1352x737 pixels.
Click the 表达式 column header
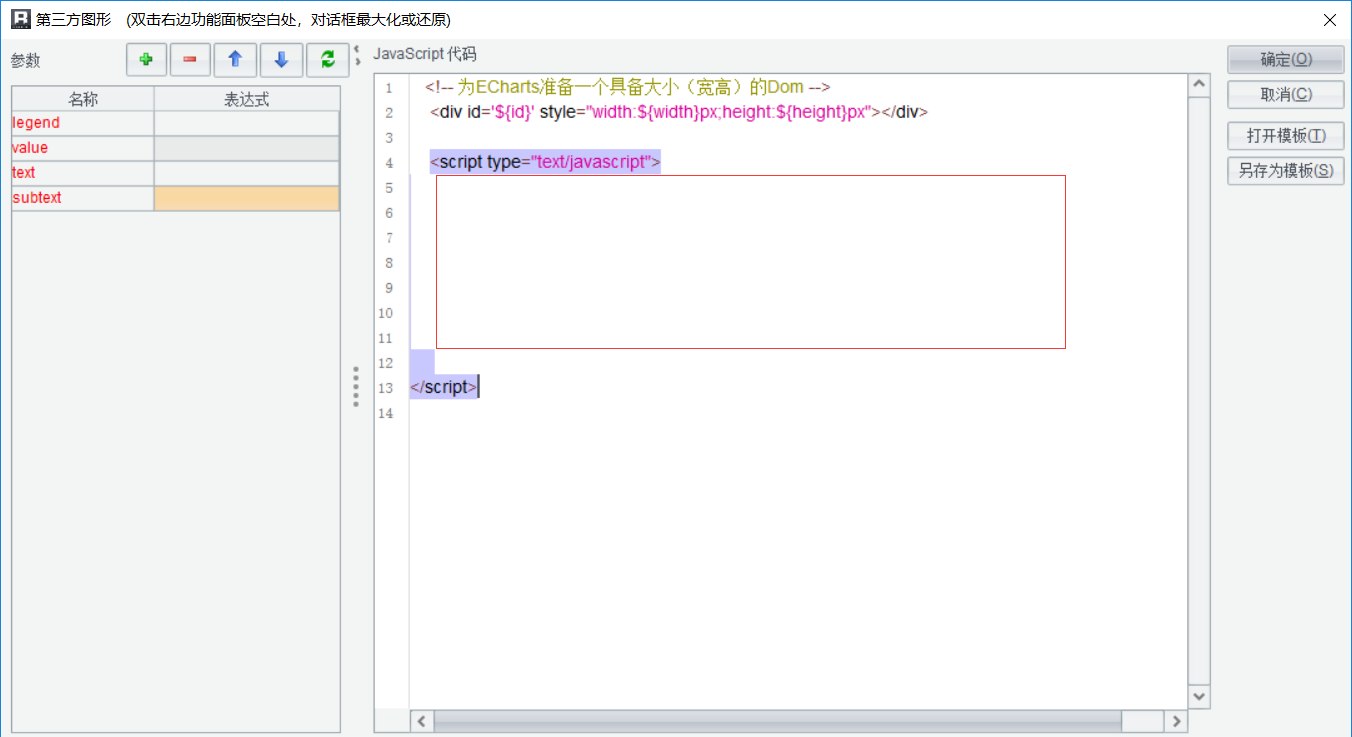[x=246, y=99]
